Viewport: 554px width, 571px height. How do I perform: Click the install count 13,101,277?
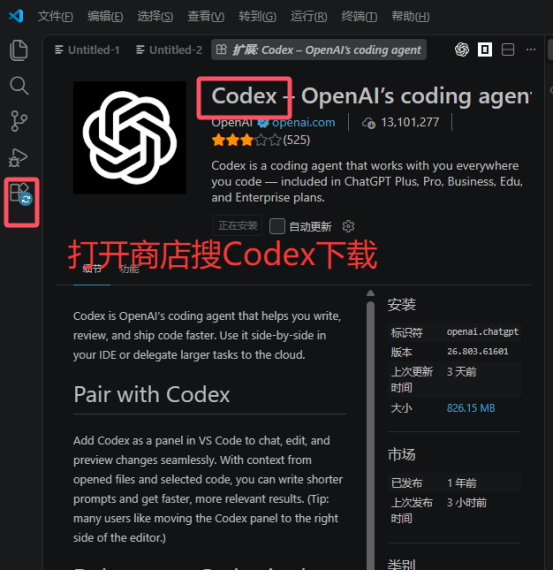(x=410, y=122)
